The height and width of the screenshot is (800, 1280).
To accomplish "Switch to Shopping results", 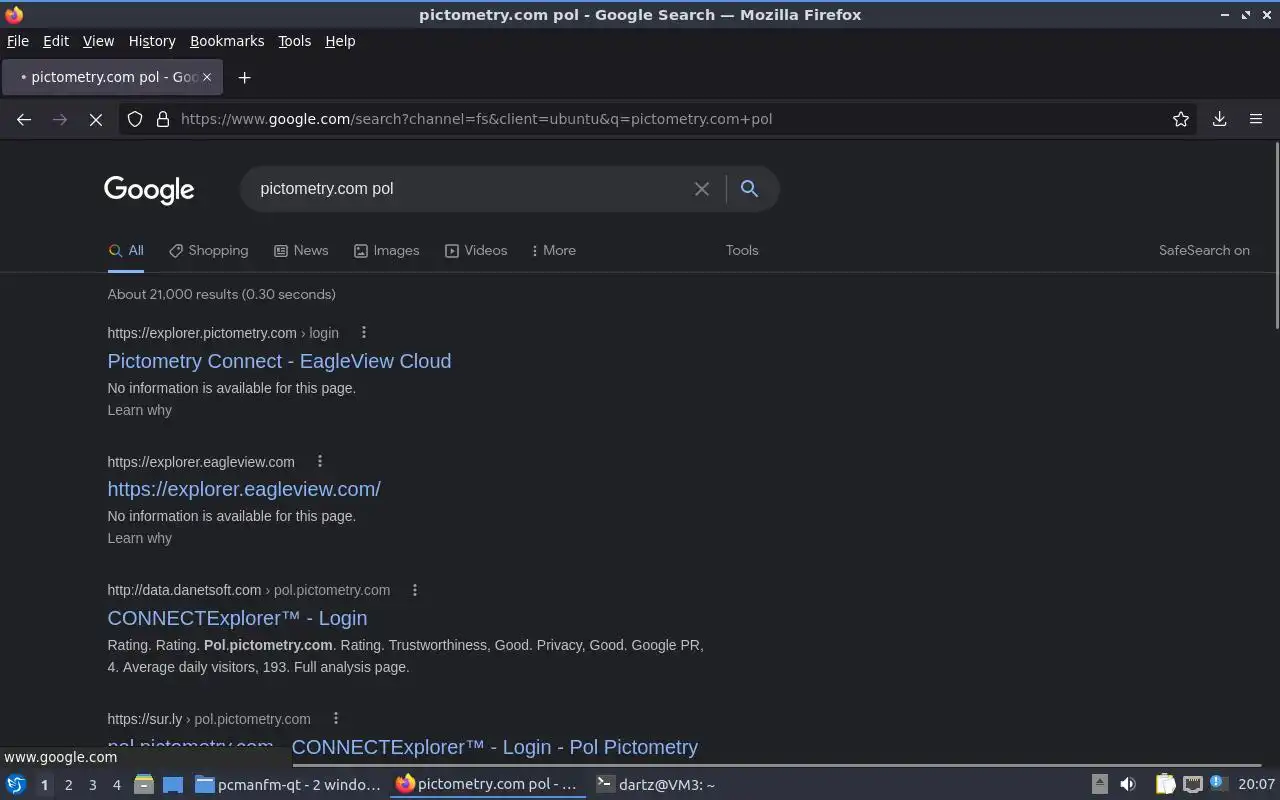I will coord(208,251).
